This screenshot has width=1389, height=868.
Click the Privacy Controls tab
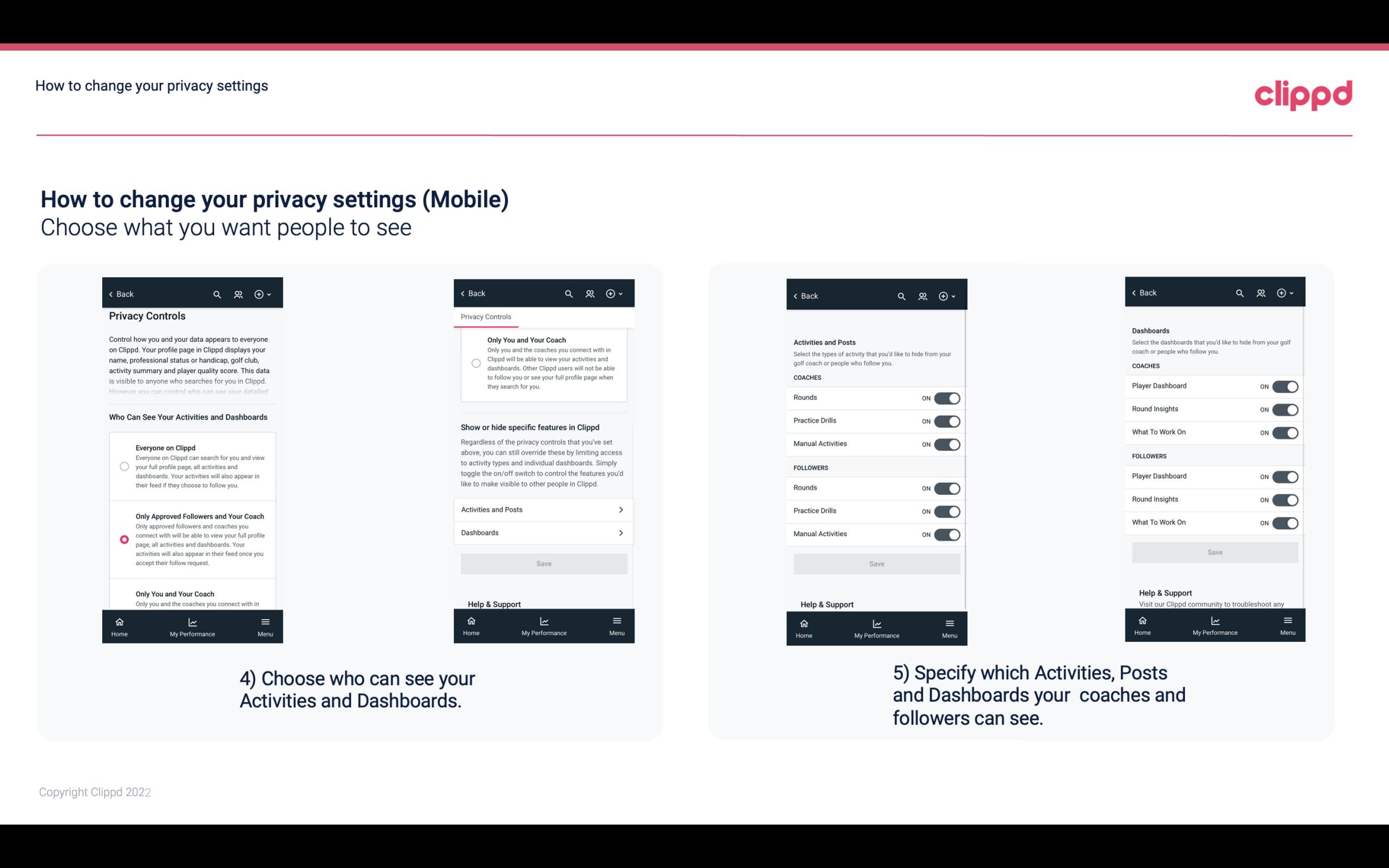pyautogui.click(x=485, y=317)
